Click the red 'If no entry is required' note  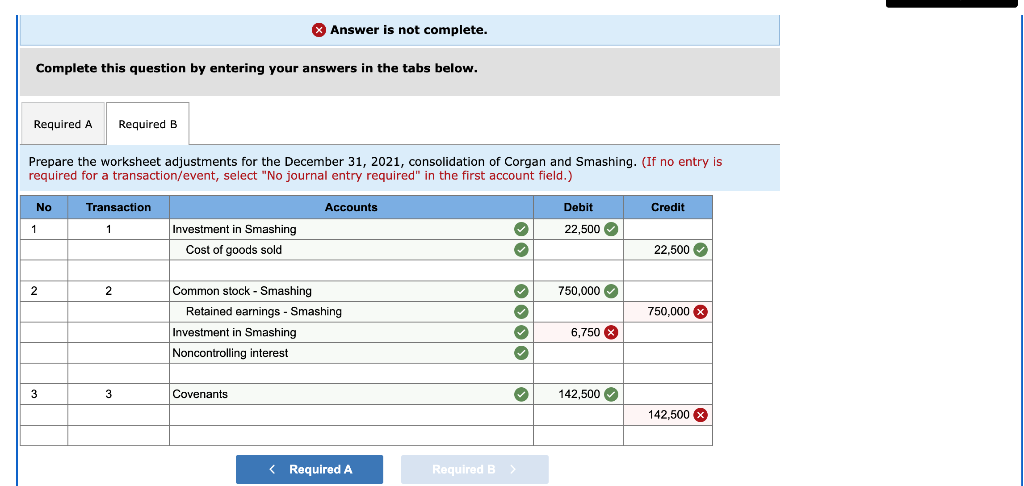(x=376, y=169)
